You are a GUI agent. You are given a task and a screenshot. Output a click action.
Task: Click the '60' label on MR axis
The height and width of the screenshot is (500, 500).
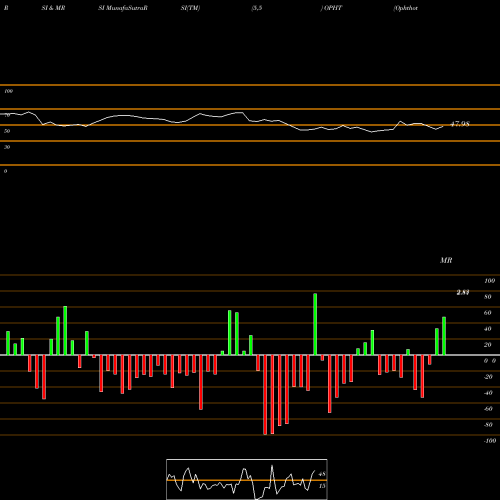pos(488,313)
